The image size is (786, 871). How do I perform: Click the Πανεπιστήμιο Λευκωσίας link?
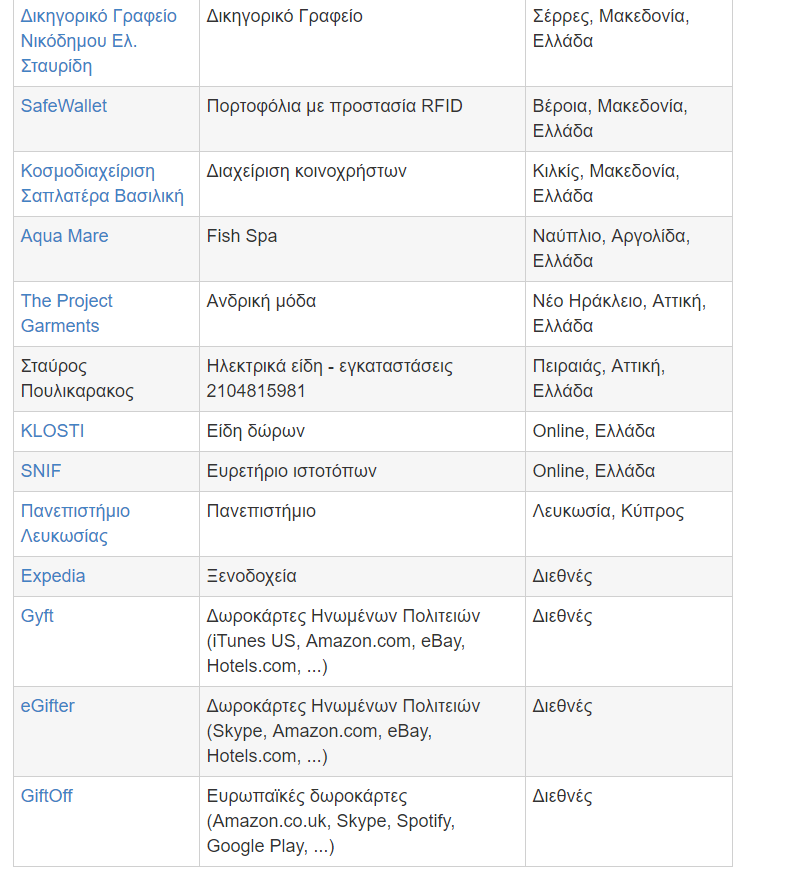[x=75, y=523]
